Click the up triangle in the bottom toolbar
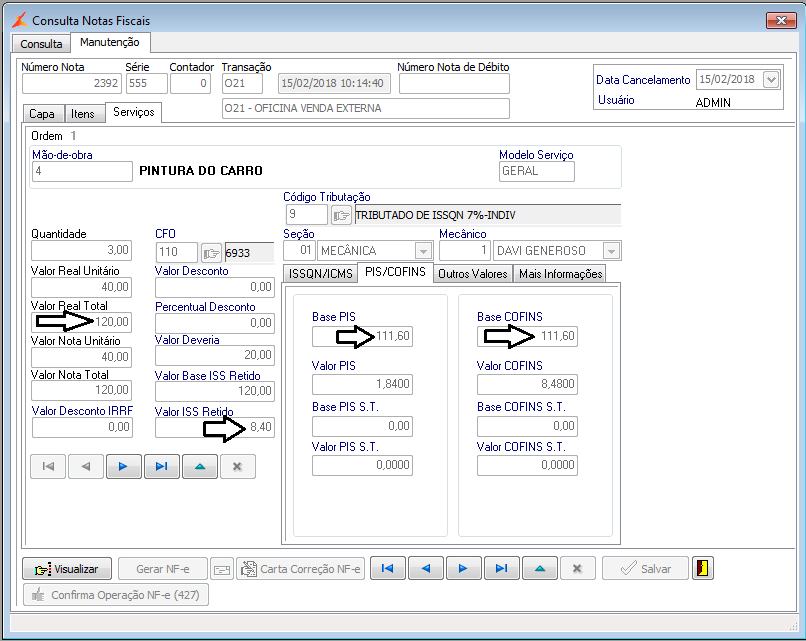806x641 pixels. click(540, 568)
